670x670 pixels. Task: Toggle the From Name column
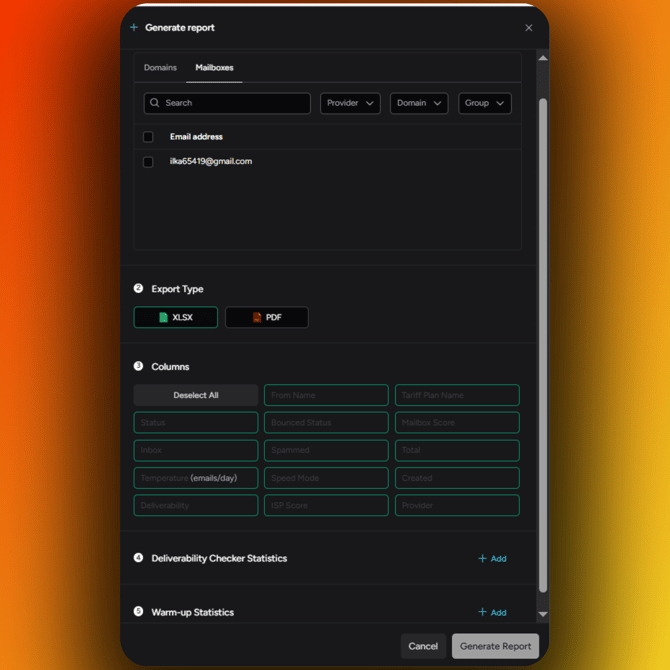(x=326, y=395)
